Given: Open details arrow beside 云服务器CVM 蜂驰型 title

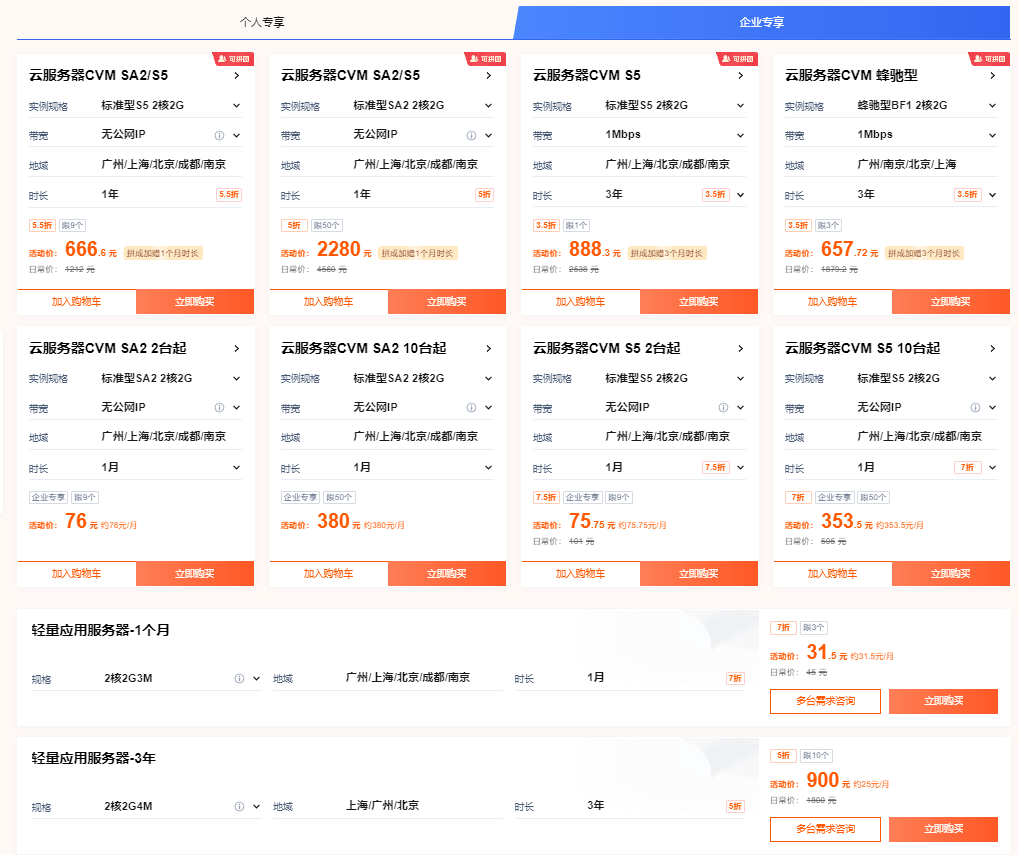Looking at the screenshot, I should [x=992, y=75].
